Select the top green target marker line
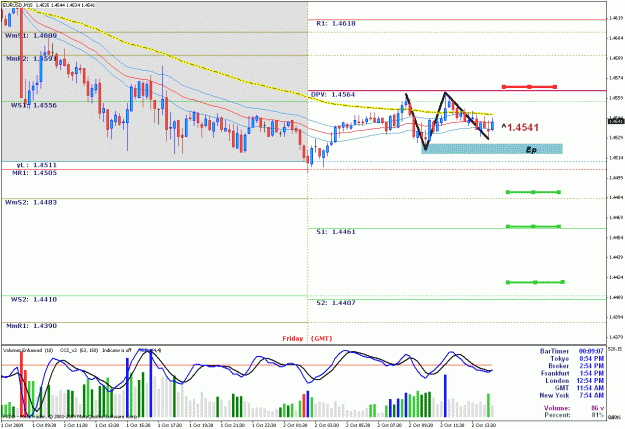This screenshot has width=625, height=429. point(533,192)
